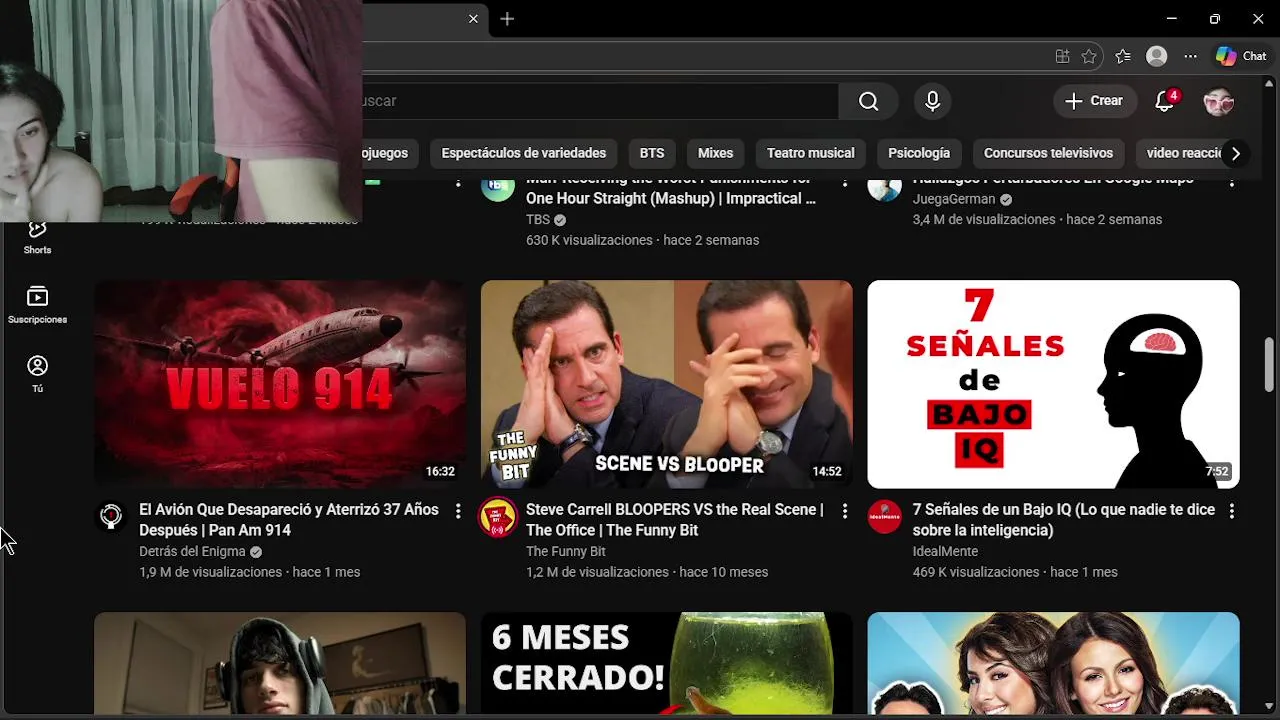Screen dimensions: 1280x720
Task: Open browser favorites list icon
Action: pos(1123,56)
